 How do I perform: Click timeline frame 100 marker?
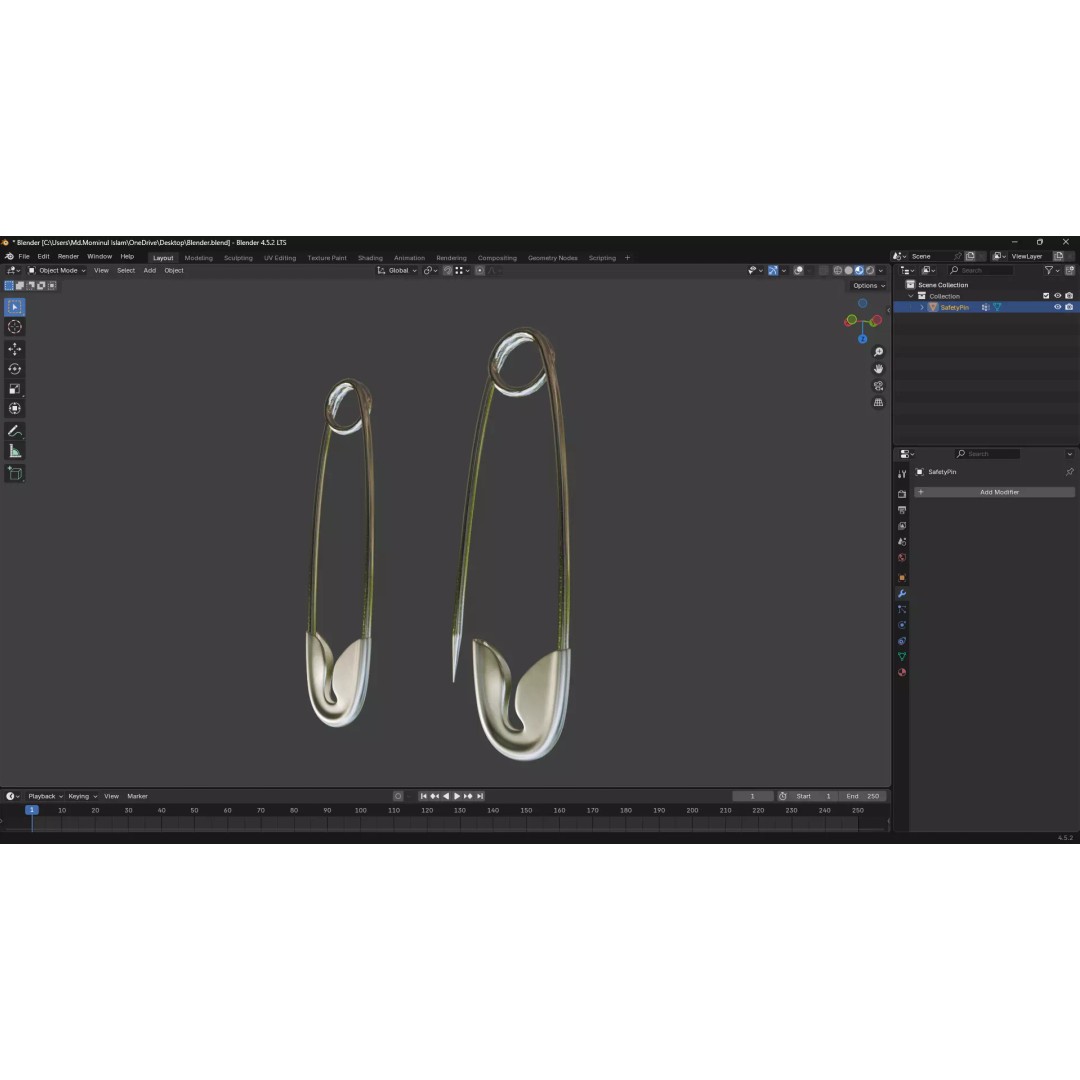(x=360, y=811)
